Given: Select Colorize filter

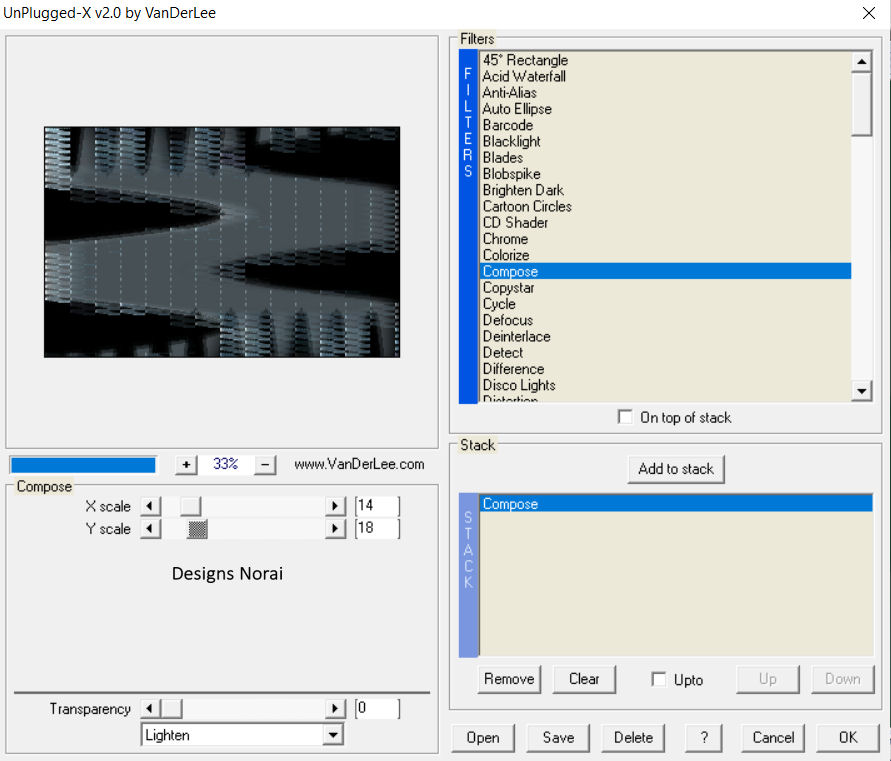Looking at the screenshot, I should [665, 255].
